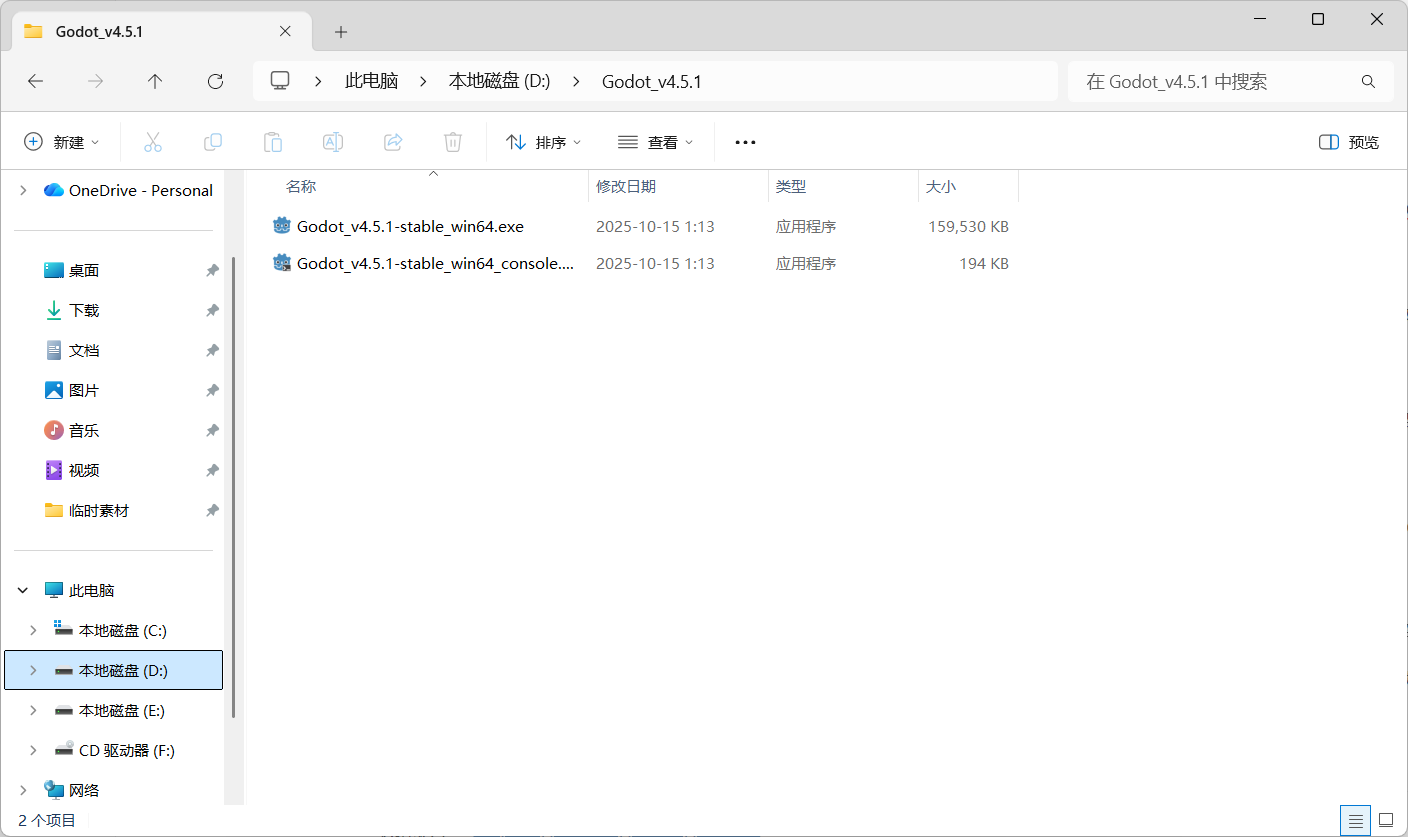Unpin 文档 via its pin icon
Image resolution: width=1408 pixels, height=837 pixels.
(212, 350)
